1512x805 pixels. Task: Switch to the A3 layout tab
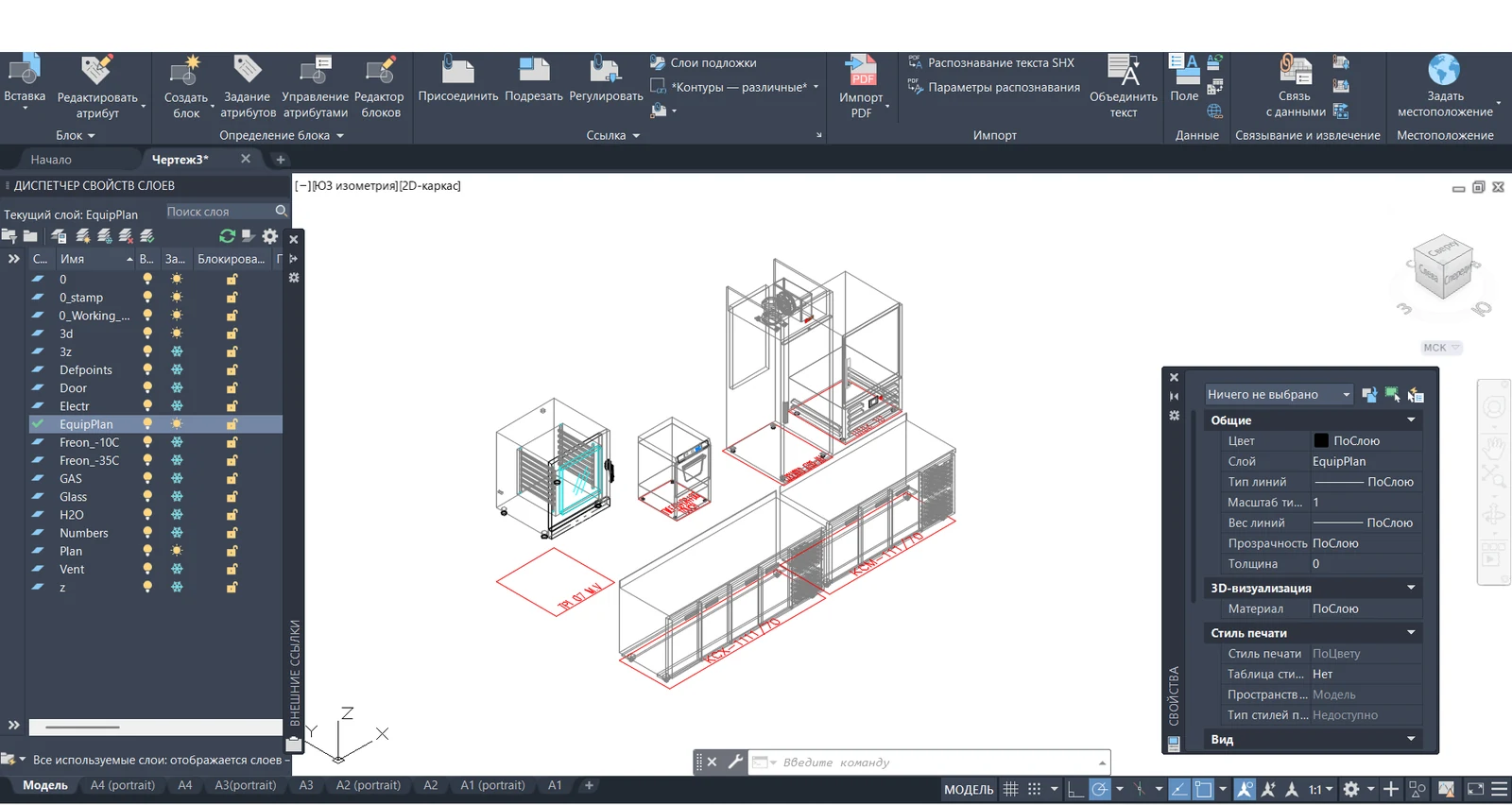(x=306, y=785)
